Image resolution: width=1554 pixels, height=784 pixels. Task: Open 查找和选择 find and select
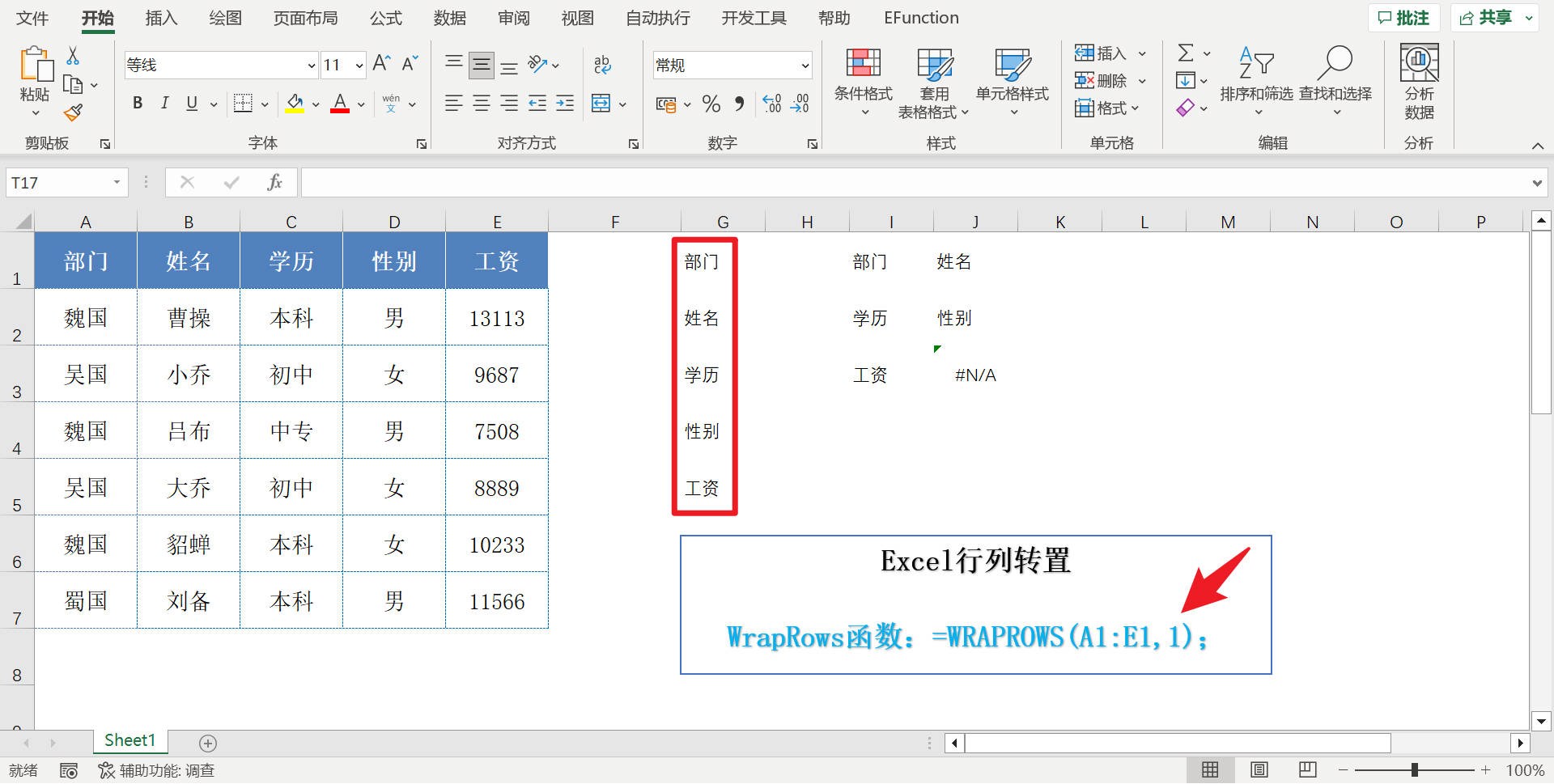tap(1335, 80)
